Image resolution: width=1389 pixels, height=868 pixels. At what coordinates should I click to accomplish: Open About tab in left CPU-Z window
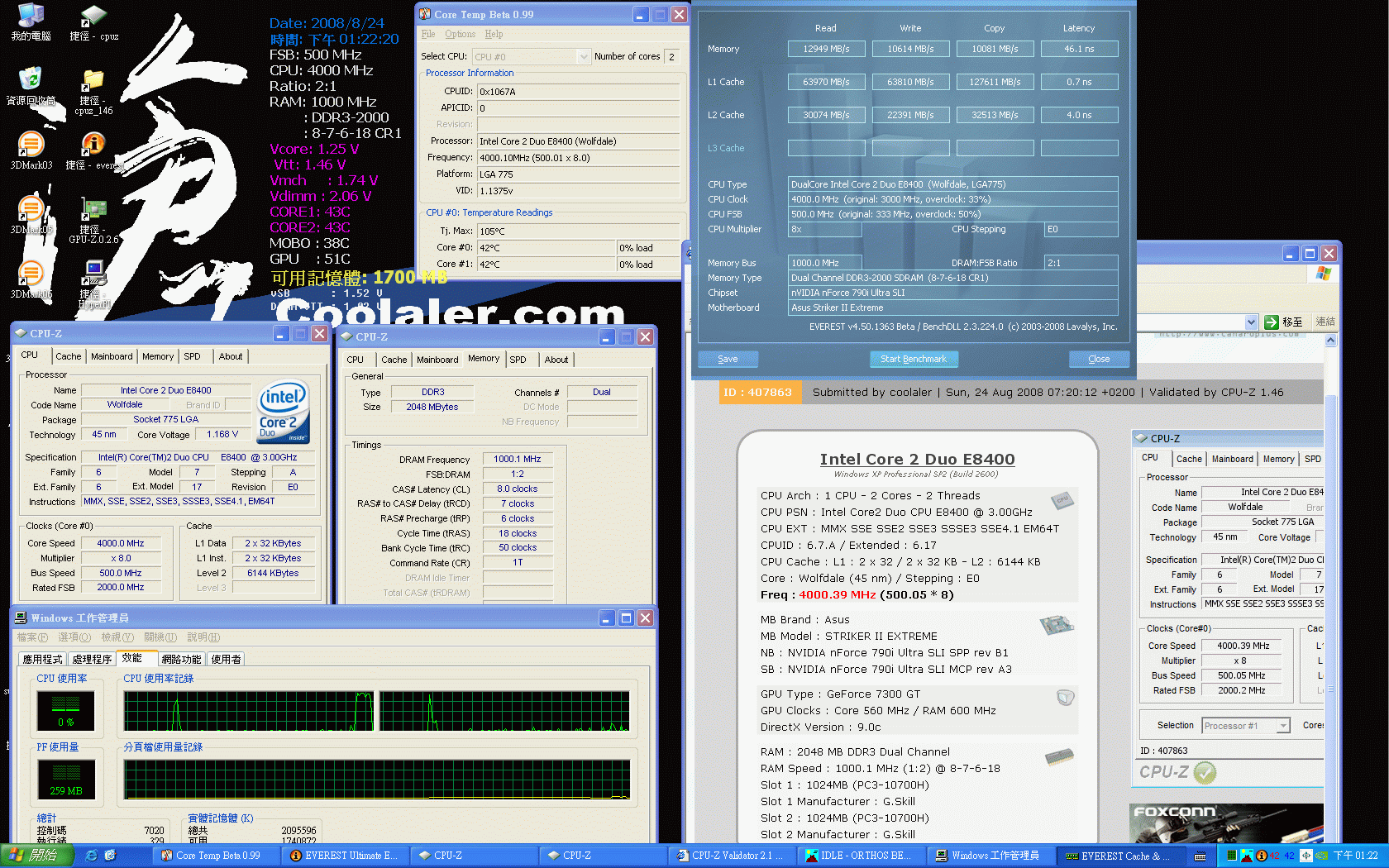(231, 356)
